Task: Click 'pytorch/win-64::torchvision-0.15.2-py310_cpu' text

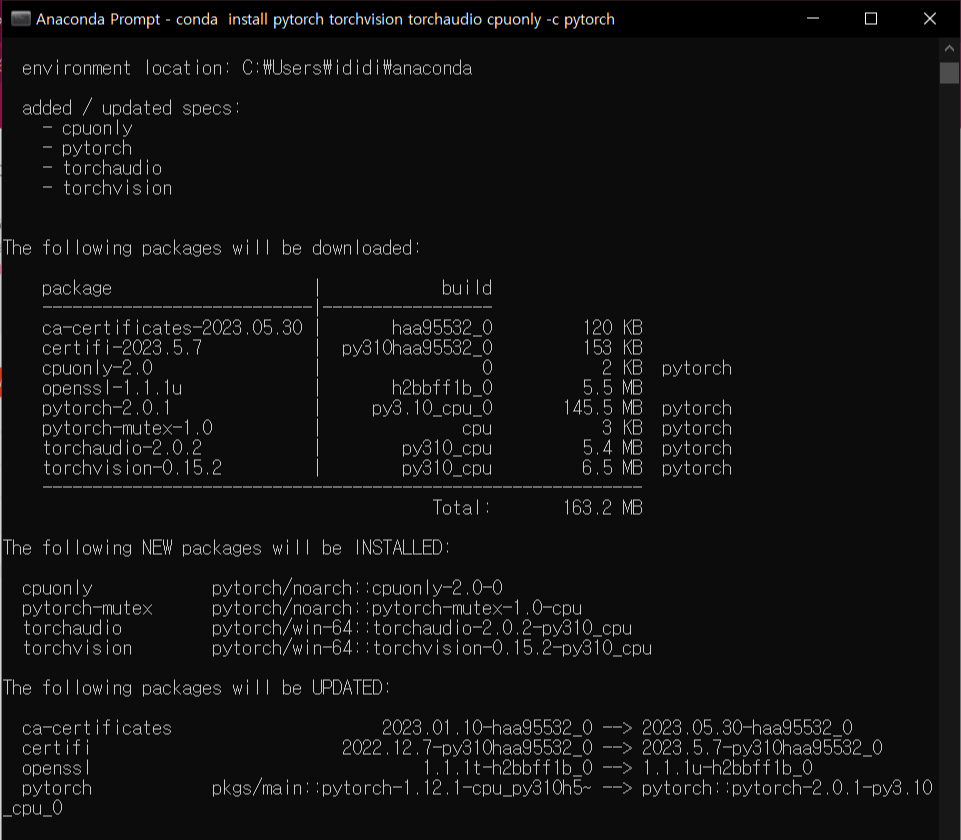Action: click(x=431, y=648)
